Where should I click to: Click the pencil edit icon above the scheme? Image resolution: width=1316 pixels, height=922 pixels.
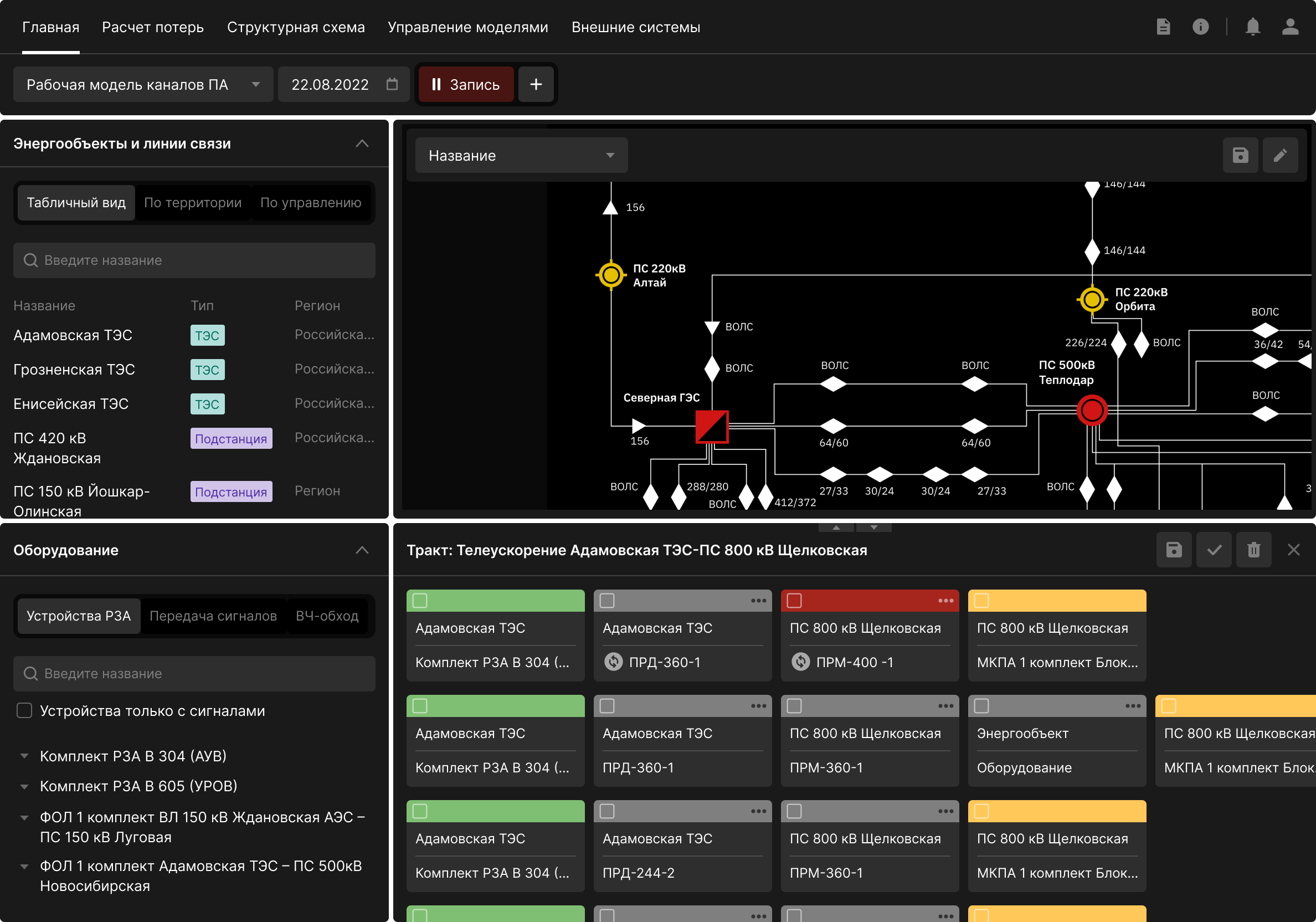click(x=1281, y=155)
